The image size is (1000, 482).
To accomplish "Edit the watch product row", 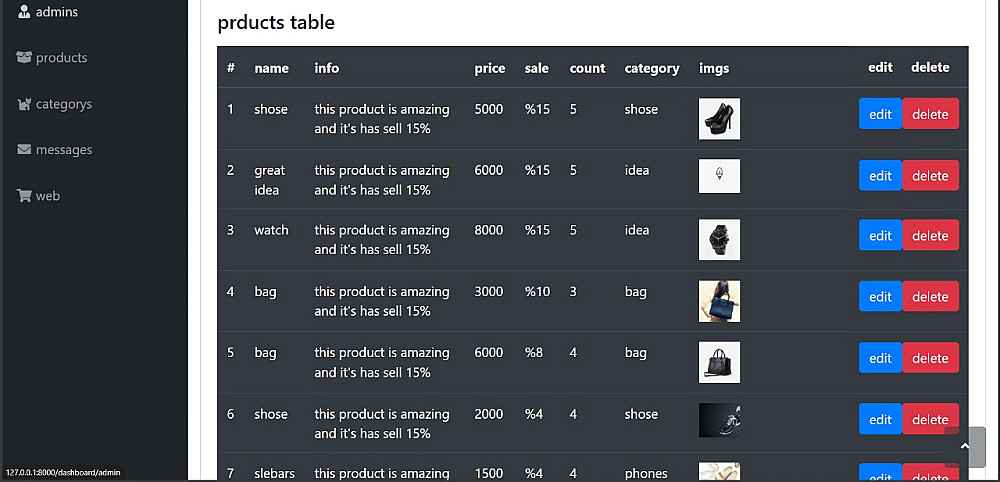I will [x=880, y=236].
